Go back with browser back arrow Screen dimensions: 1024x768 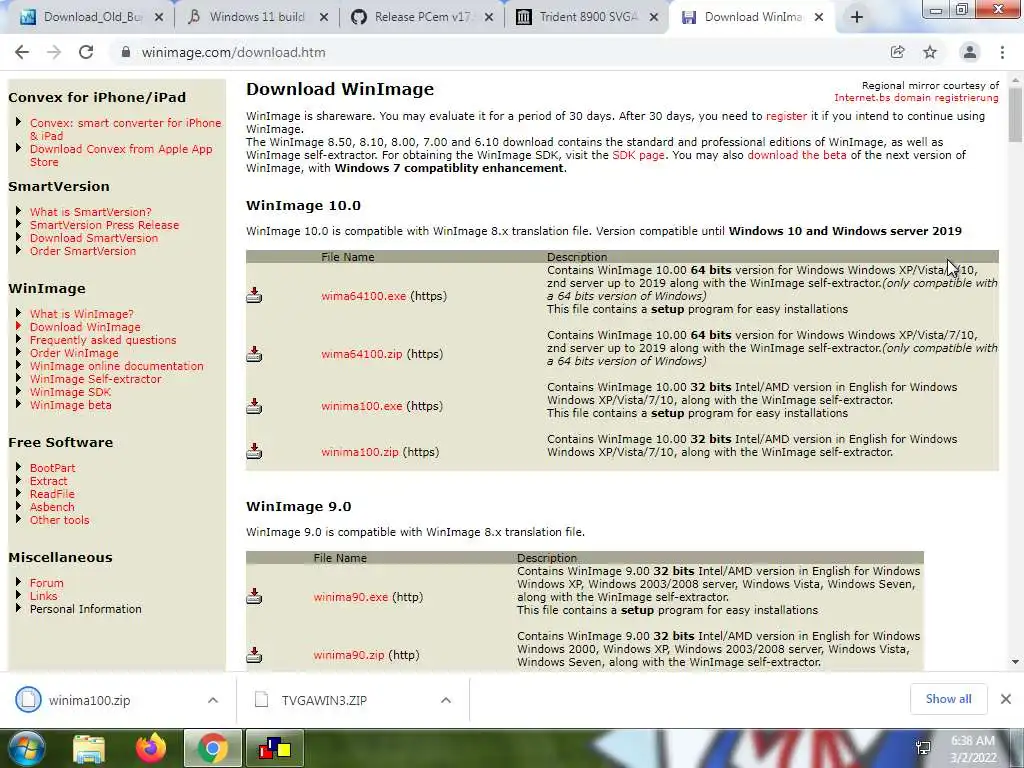coord(22,52)
